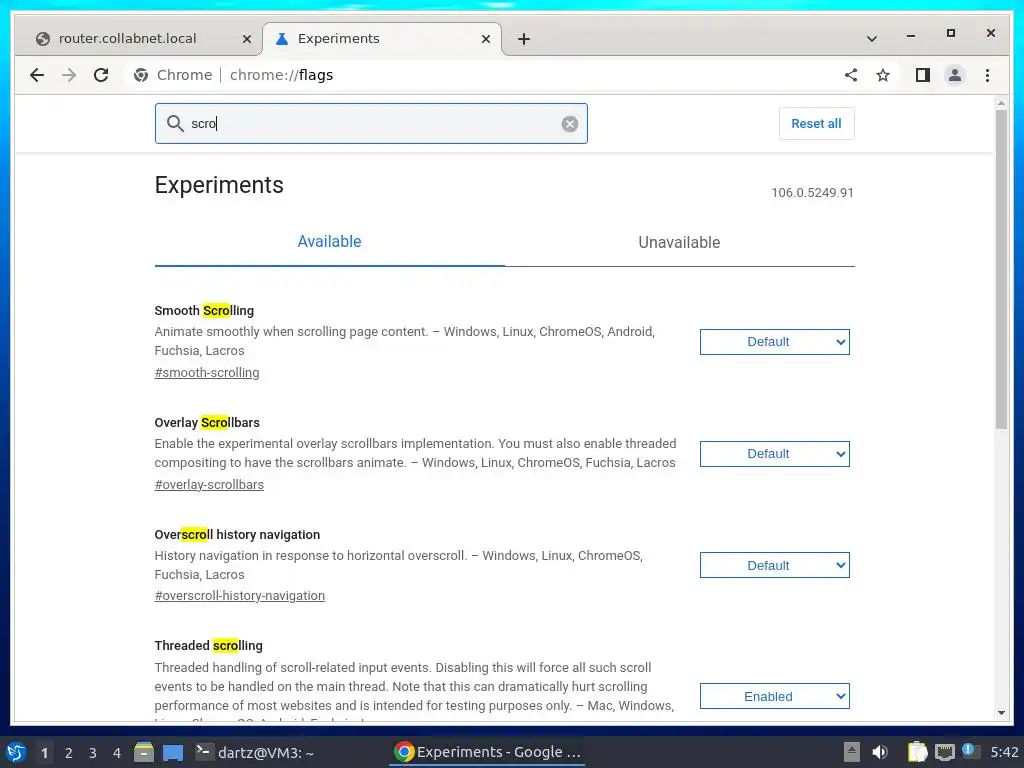Reload the chrome://flags page
Image resolution: width=1024 pixels, height=768 pixels.
101,75
